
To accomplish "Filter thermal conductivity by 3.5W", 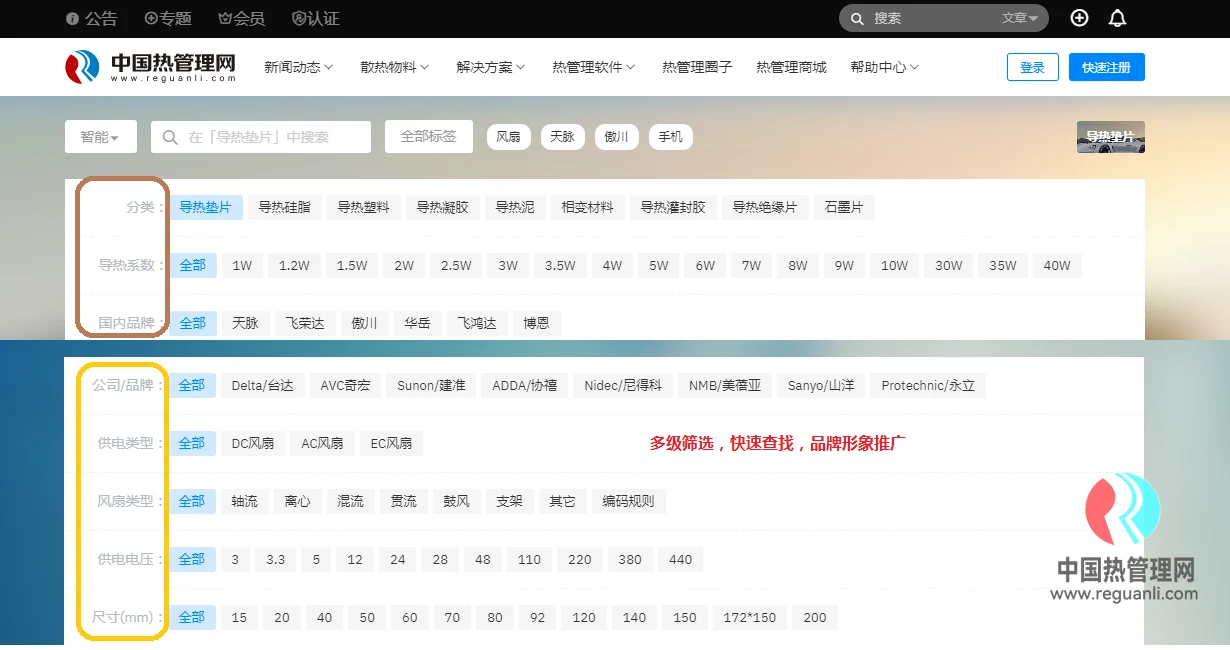I will point(560,265).
